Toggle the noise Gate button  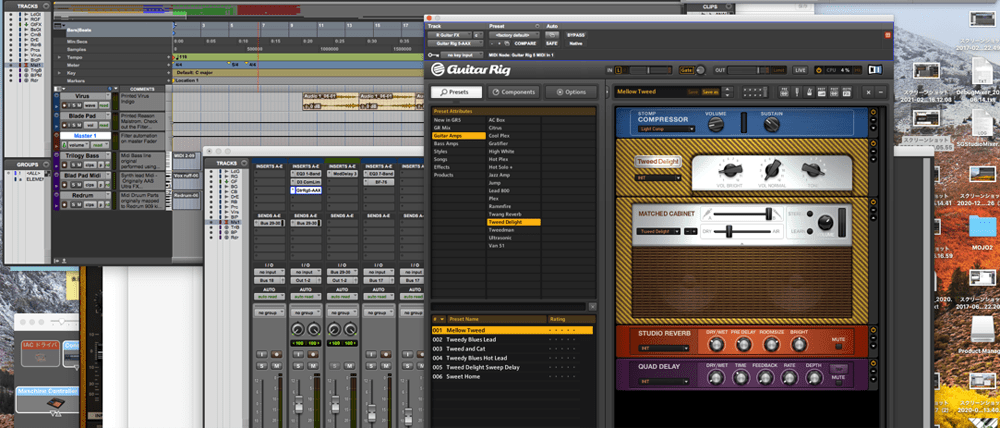pos(686,70)
